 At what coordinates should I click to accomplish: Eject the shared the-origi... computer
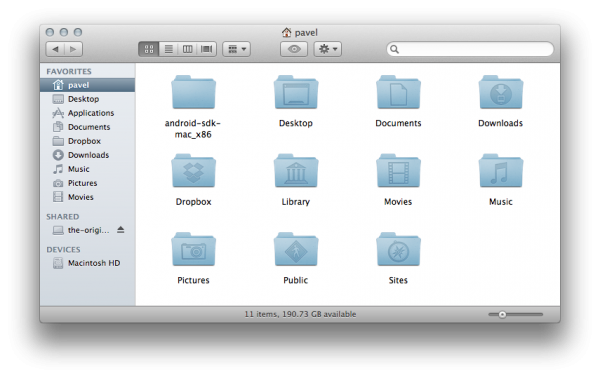[x=121, y=230]
